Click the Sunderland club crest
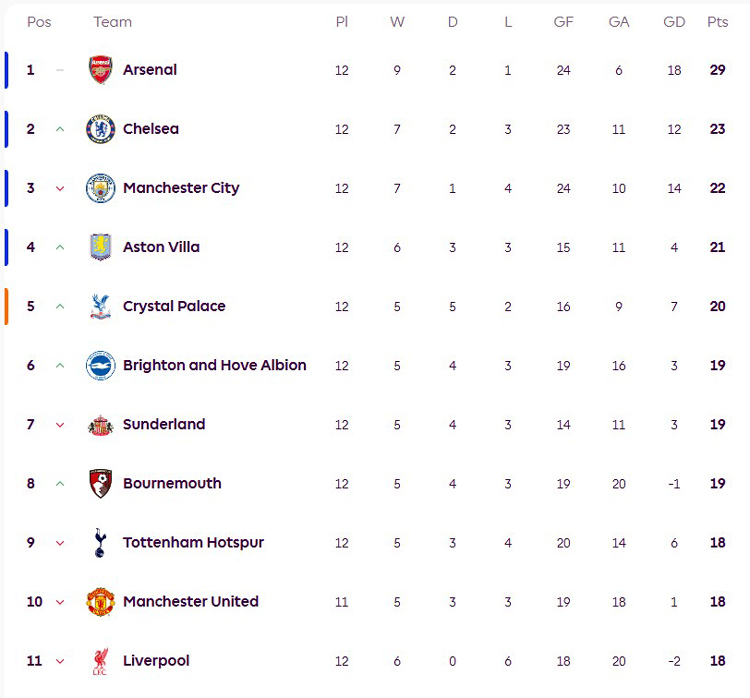 (101, 425)
